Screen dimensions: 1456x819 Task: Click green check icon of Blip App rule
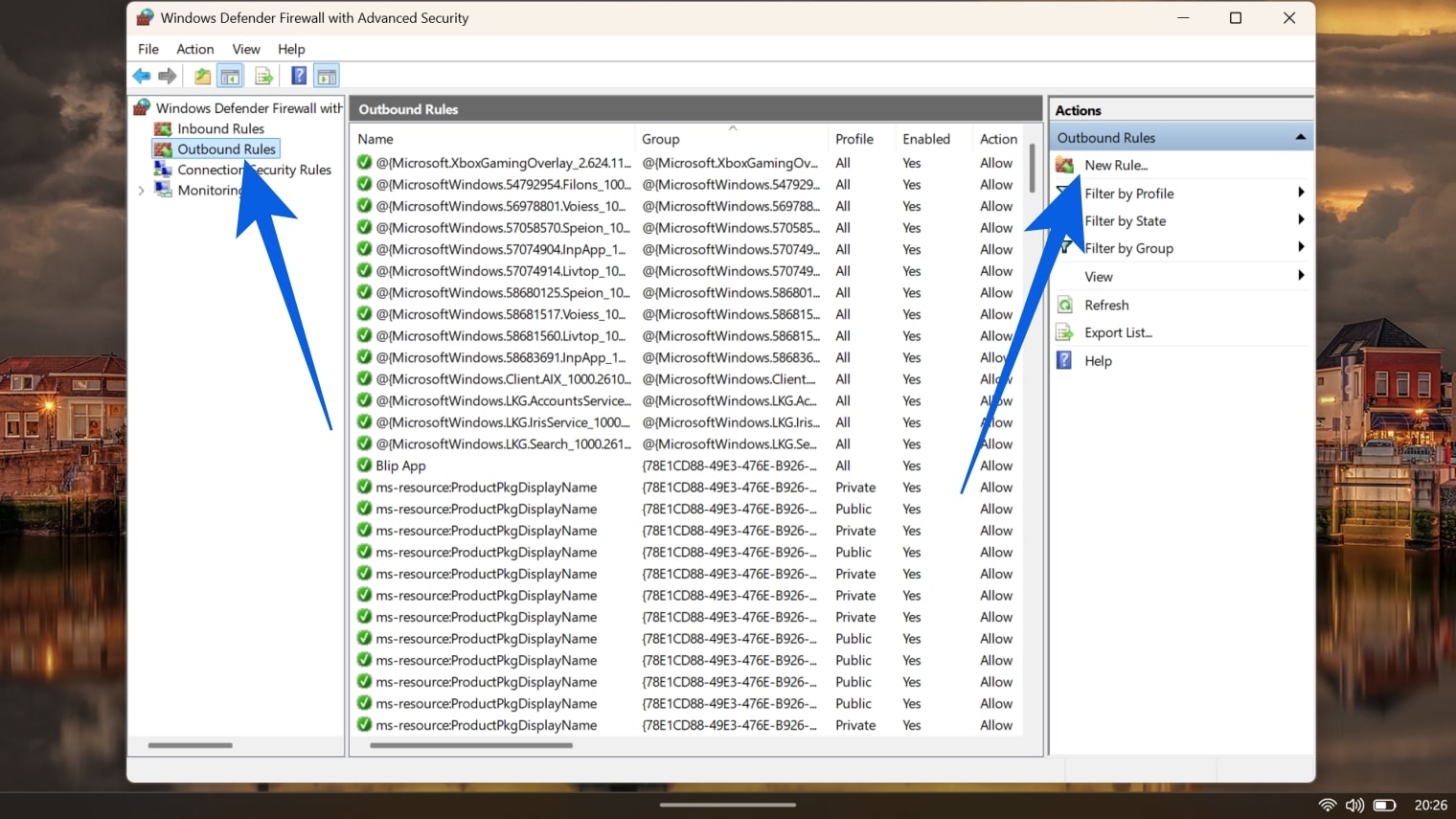364,465
